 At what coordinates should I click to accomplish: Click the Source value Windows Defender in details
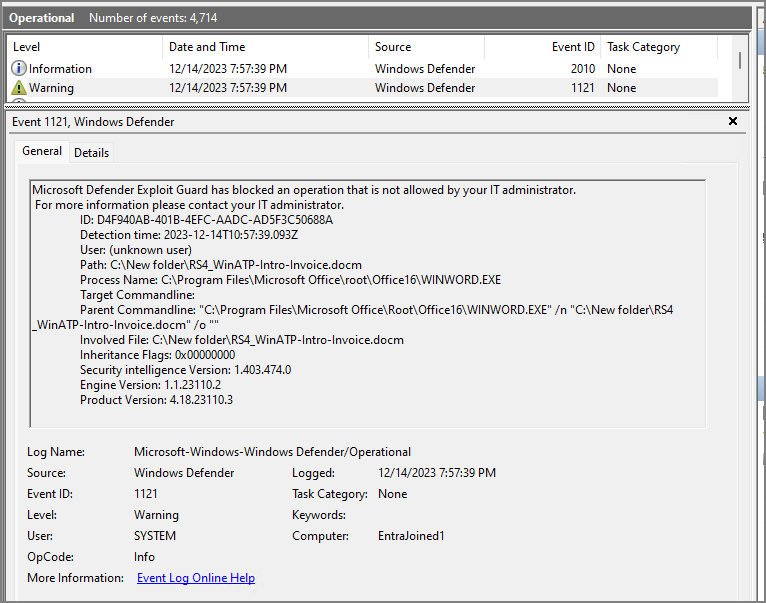tap(184, 473)
